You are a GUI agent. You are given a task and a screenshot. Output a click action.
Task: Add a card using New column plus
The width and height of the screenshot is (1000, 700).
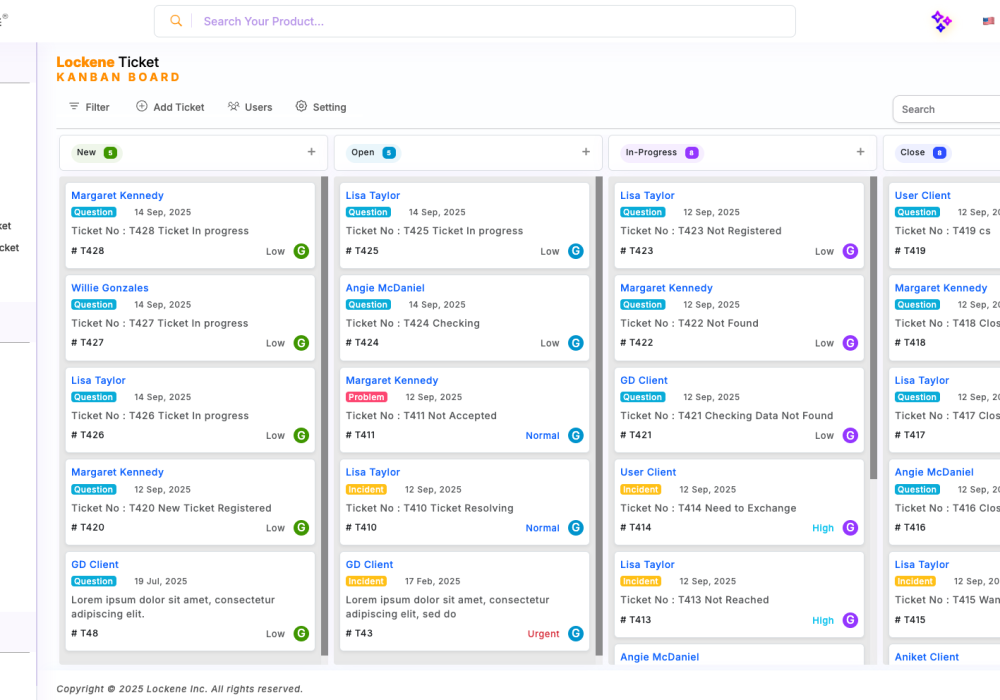pos(311,152)
